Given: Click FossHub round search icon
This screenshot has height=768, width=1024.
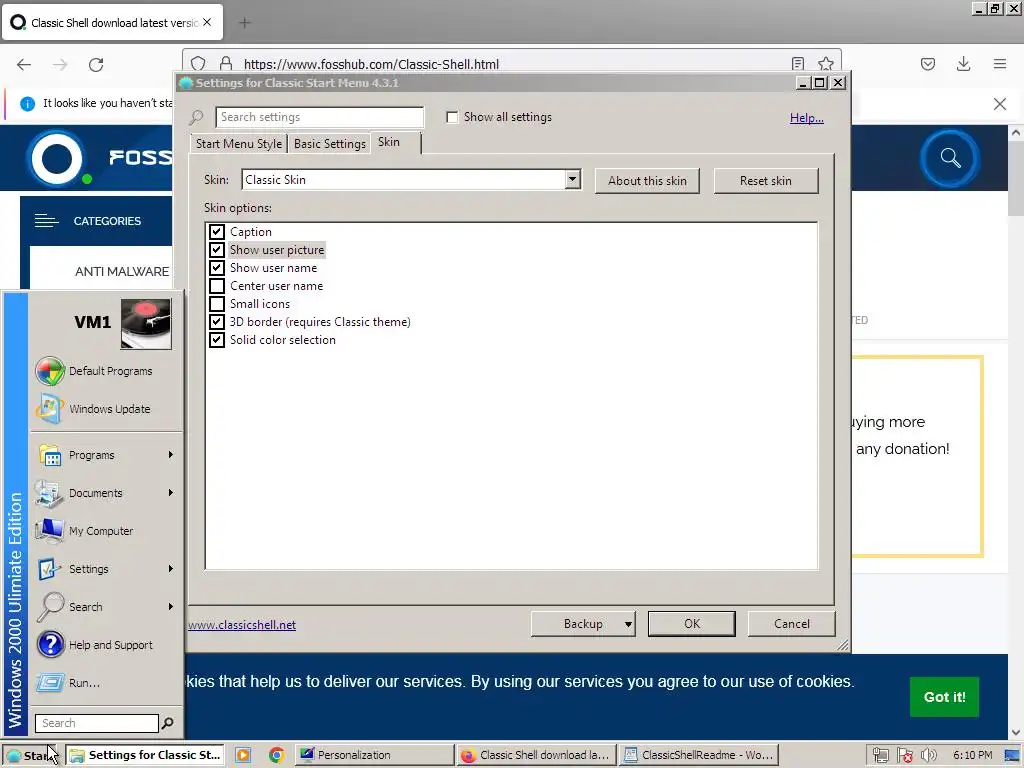Looking at the screenshot, I should click(x=950, y=158).
